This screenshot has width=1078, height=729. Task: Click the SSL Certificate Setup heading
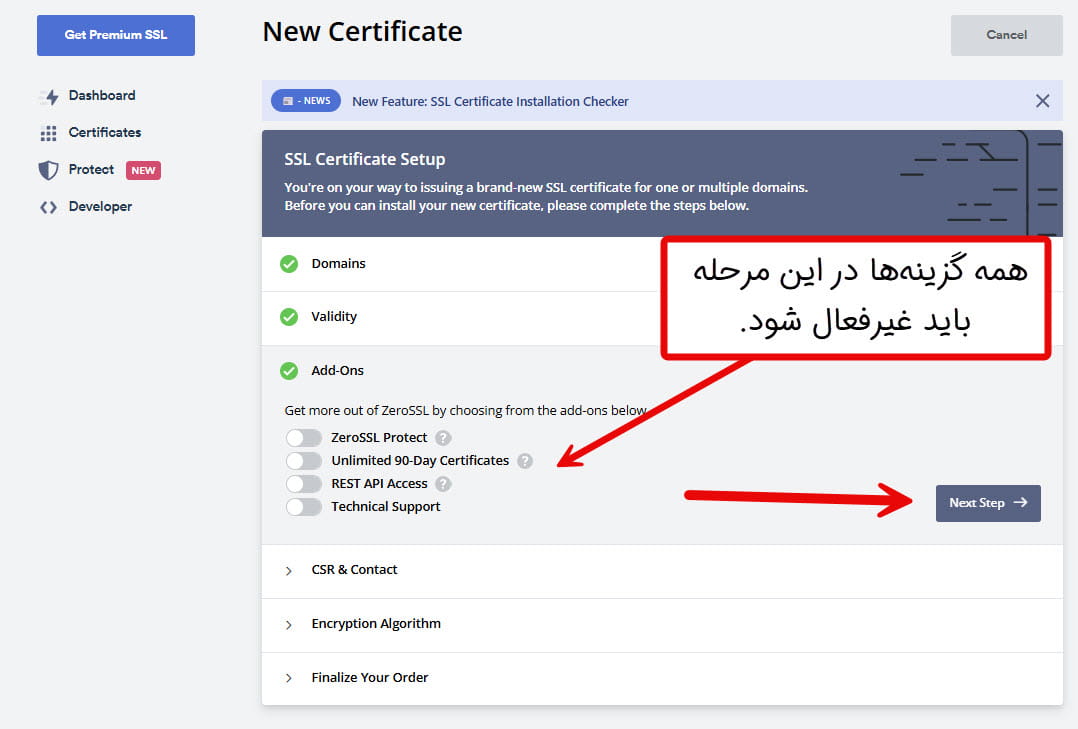click(364, 160)
